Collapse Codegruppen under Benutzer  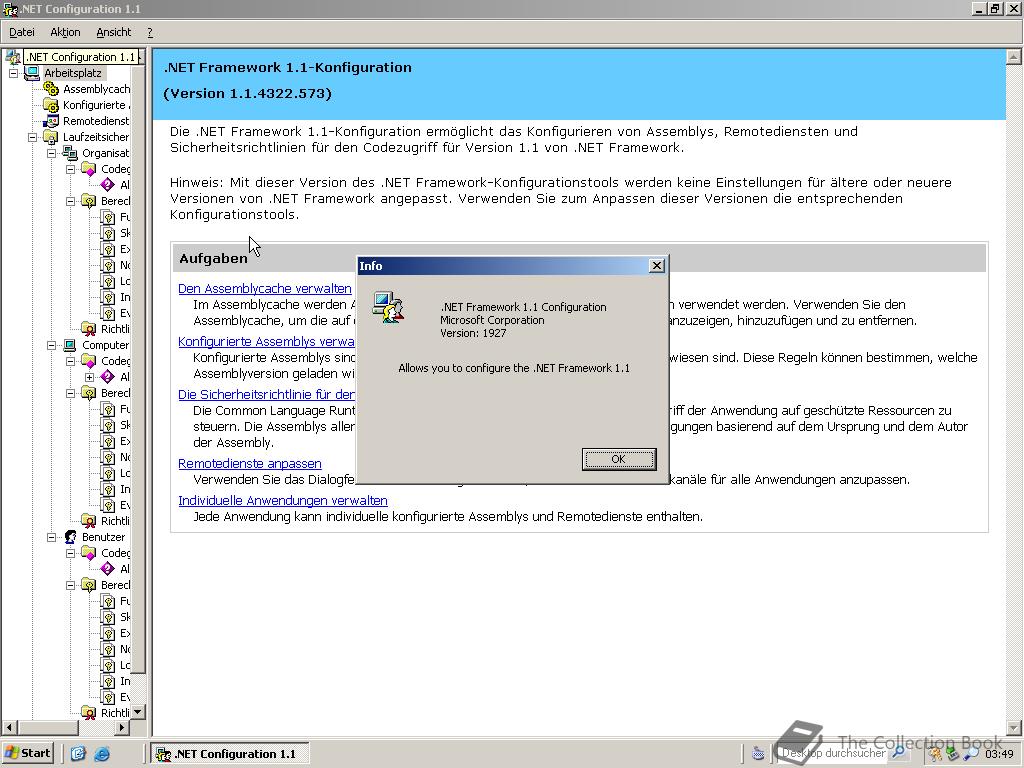coord(70,553)
